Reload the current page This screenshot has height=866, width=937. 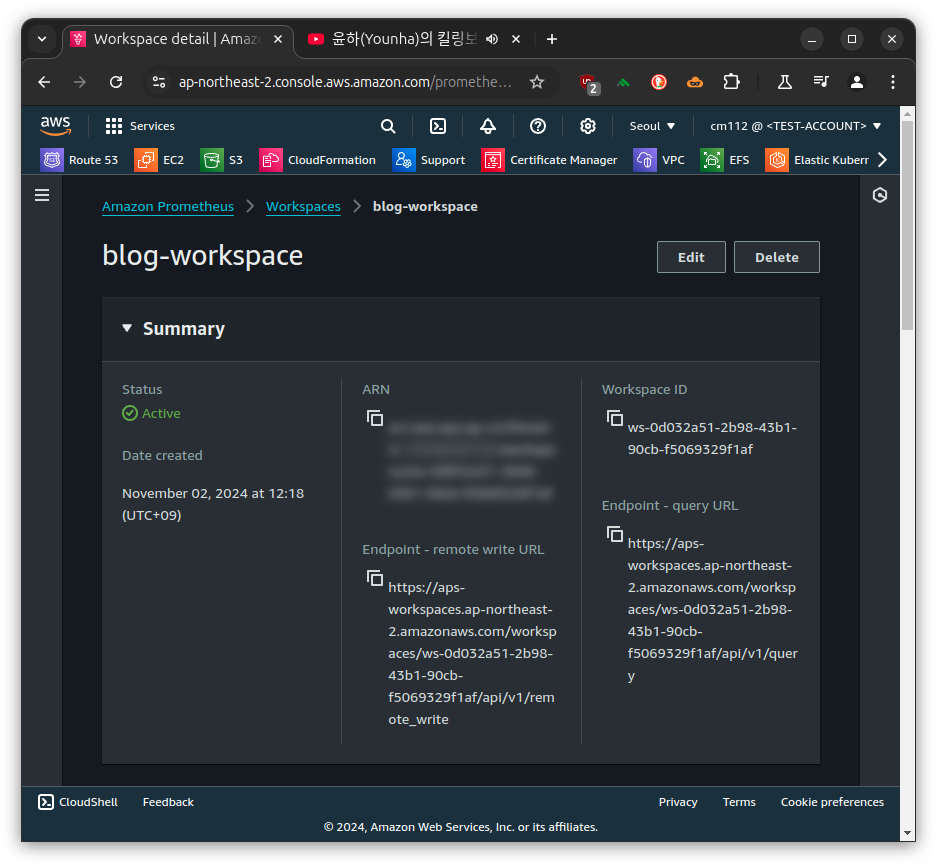[x=116, y=82]
